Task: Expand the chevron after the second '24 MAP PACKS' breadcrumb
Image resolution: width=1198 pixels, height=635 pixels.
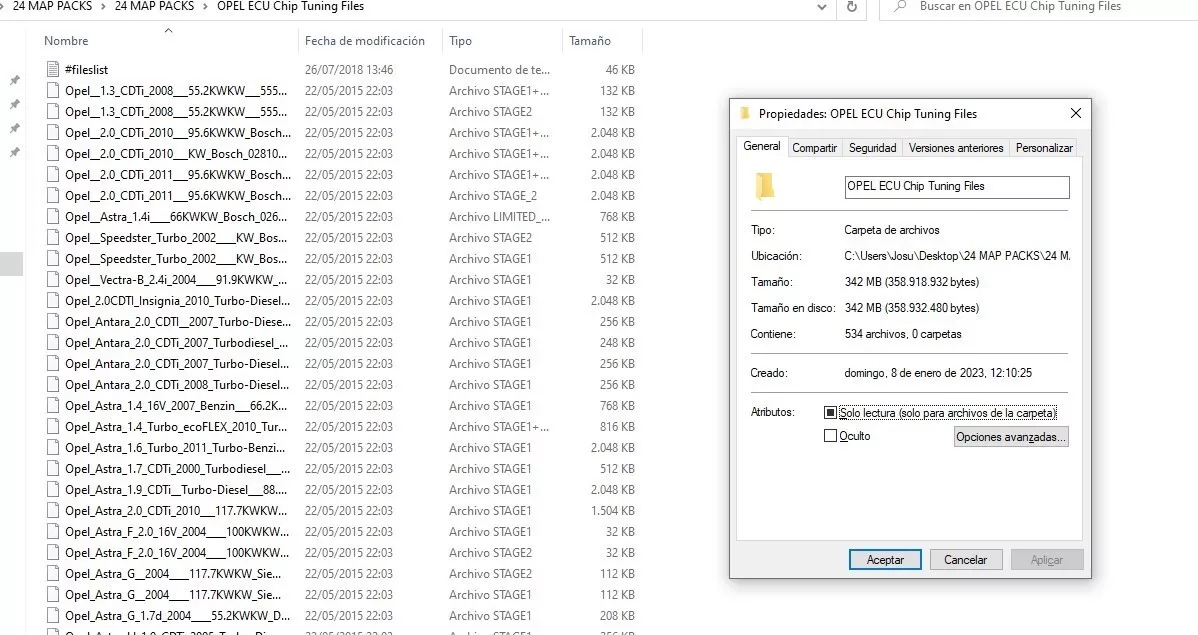Action: point(206,7)
